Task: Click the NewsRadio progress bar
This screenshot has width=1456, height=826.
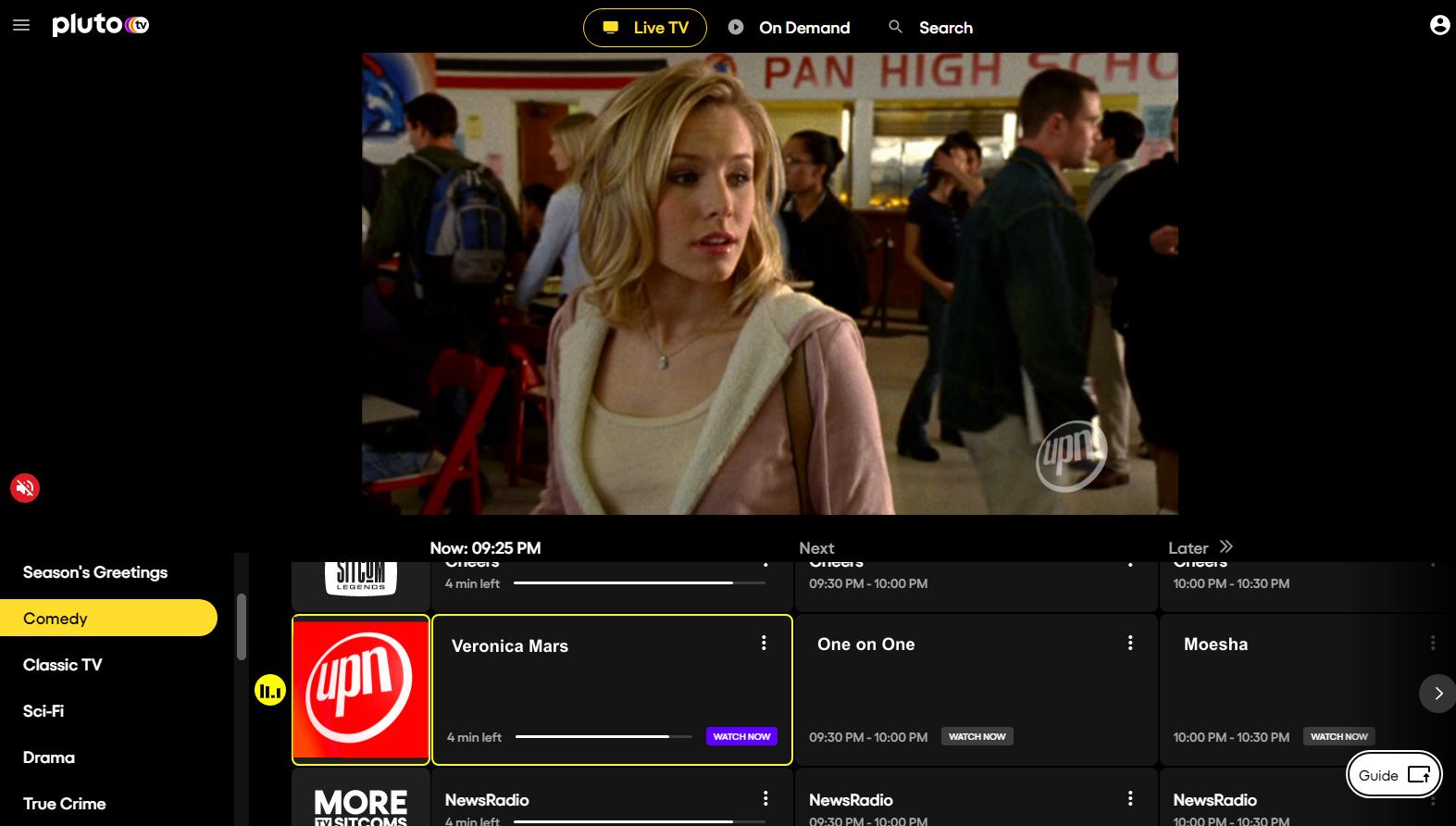Action: (640, 821)
